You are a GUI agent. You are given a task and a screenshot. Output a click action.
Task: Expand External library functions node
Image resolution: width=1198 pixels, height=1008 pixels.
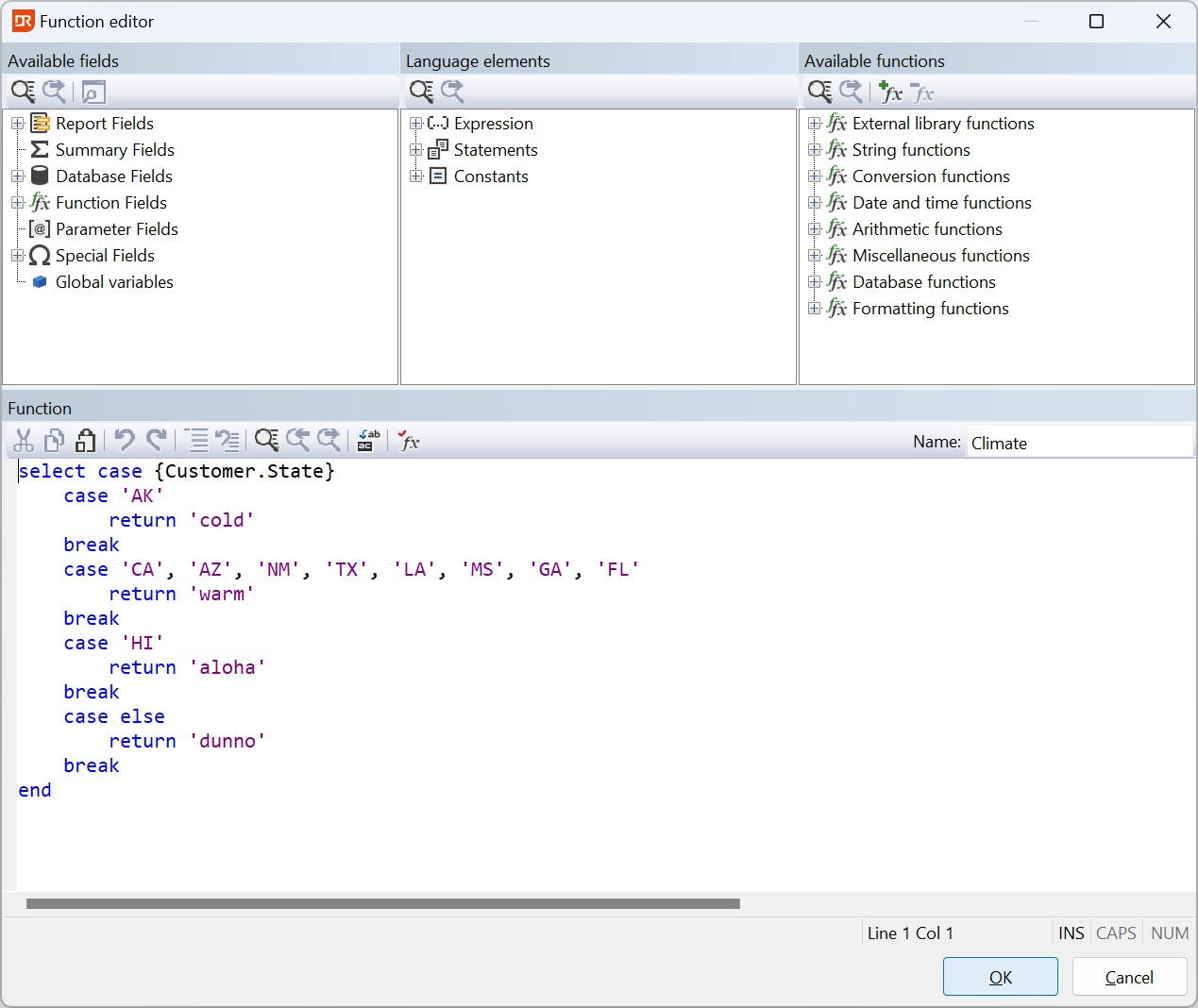coord(814,124)
